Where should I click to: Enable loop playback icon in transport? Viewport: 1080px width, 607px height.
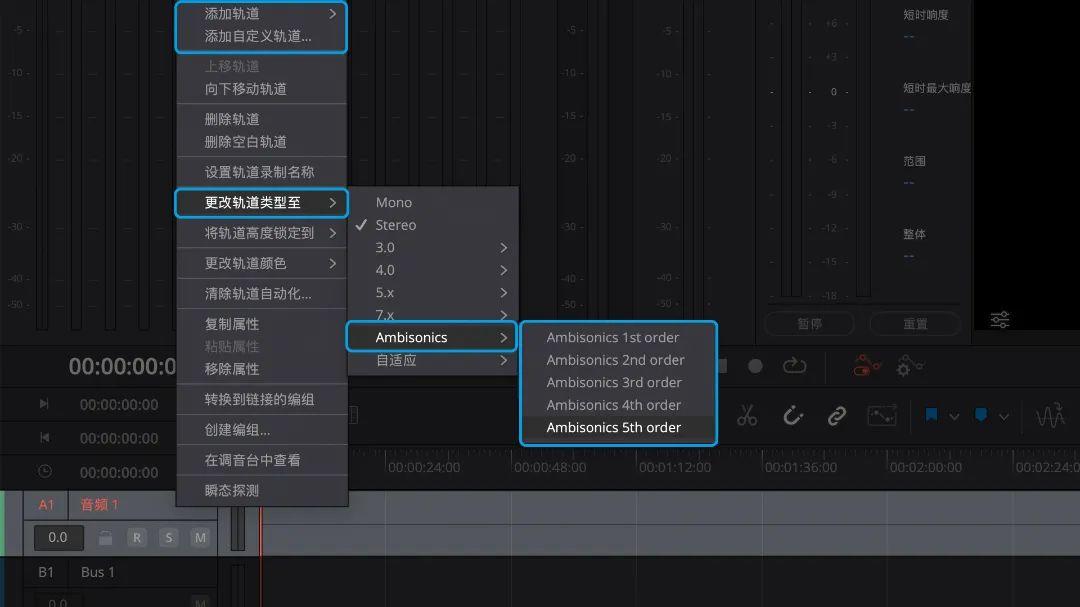click(795, 366)
